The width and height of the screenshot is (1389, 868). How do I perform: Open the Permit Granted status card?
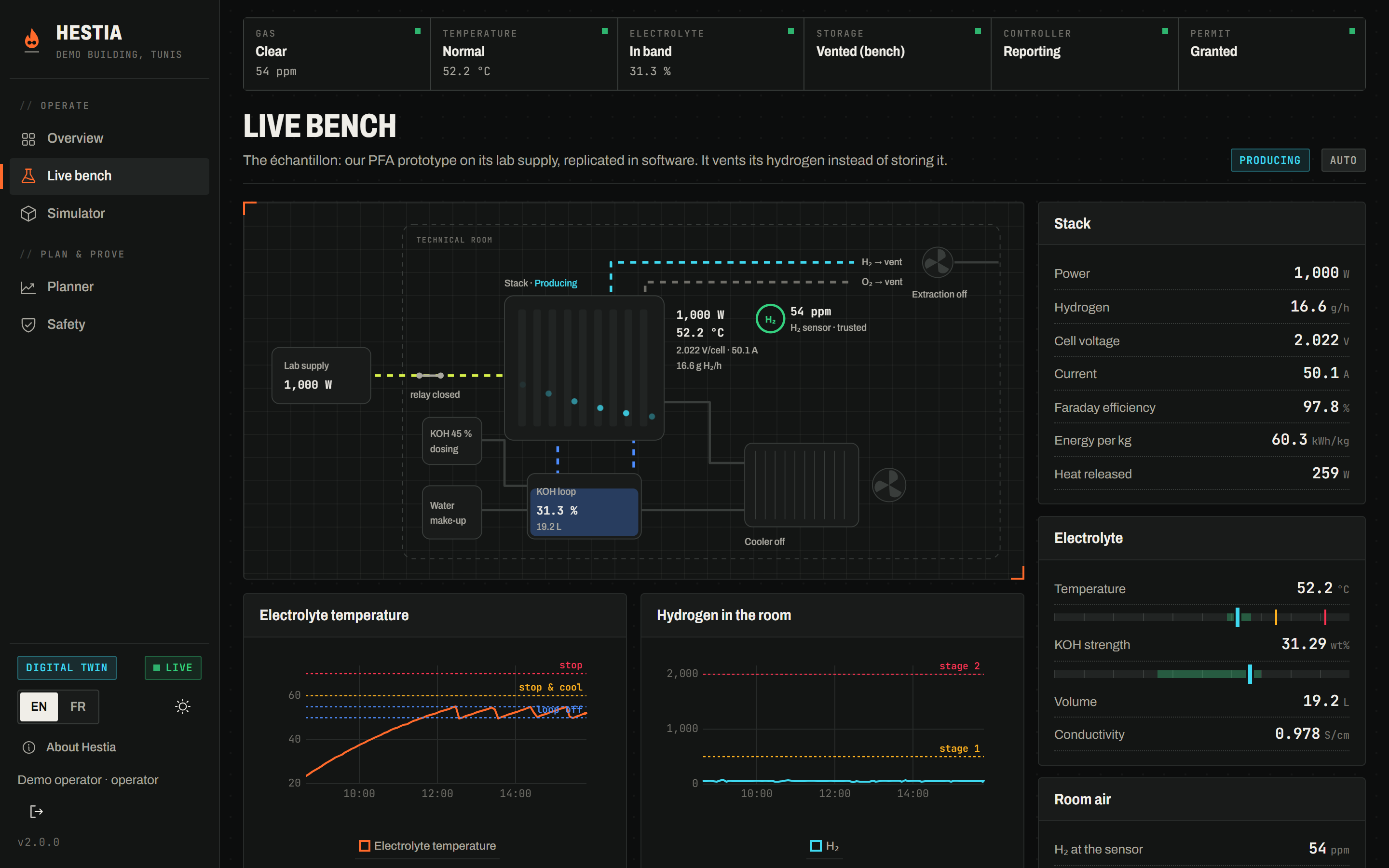coord(1271,54)
